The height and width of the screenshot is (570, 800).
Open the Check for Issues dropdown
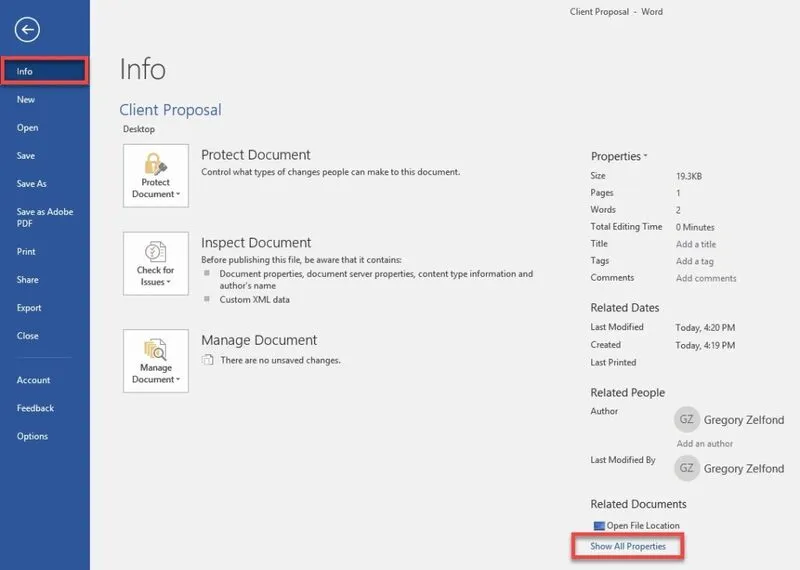click(156, 264)
